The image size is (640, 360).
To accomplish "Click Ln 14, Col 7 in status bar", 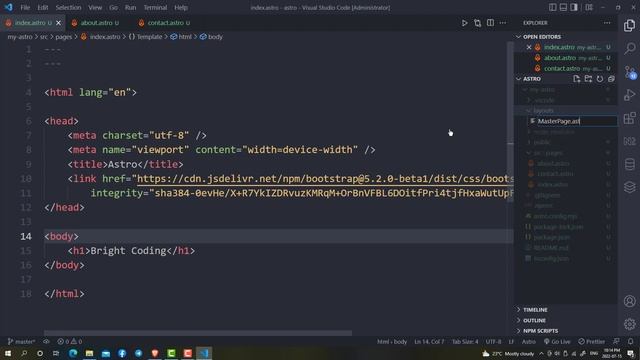I will tap(429, 342).
